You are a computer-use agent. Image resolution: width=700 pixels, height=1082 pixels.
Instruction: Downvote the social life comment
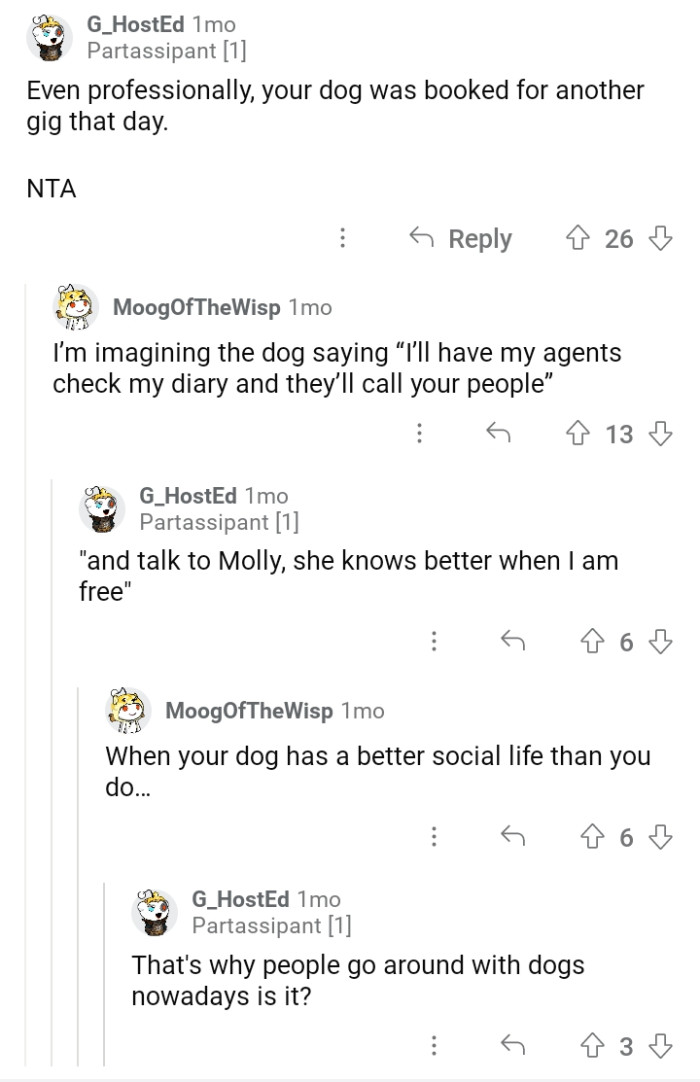657,837
